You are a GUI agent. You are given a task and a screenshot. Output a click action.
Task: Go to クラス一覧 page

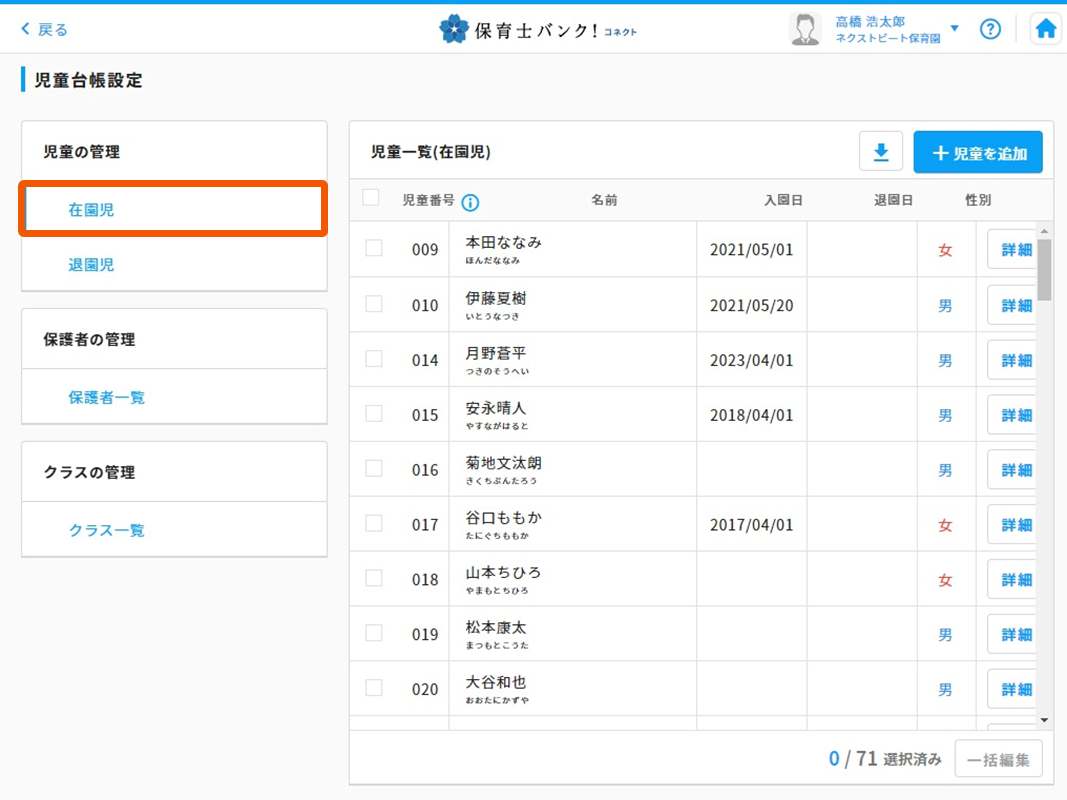point(106,530)
